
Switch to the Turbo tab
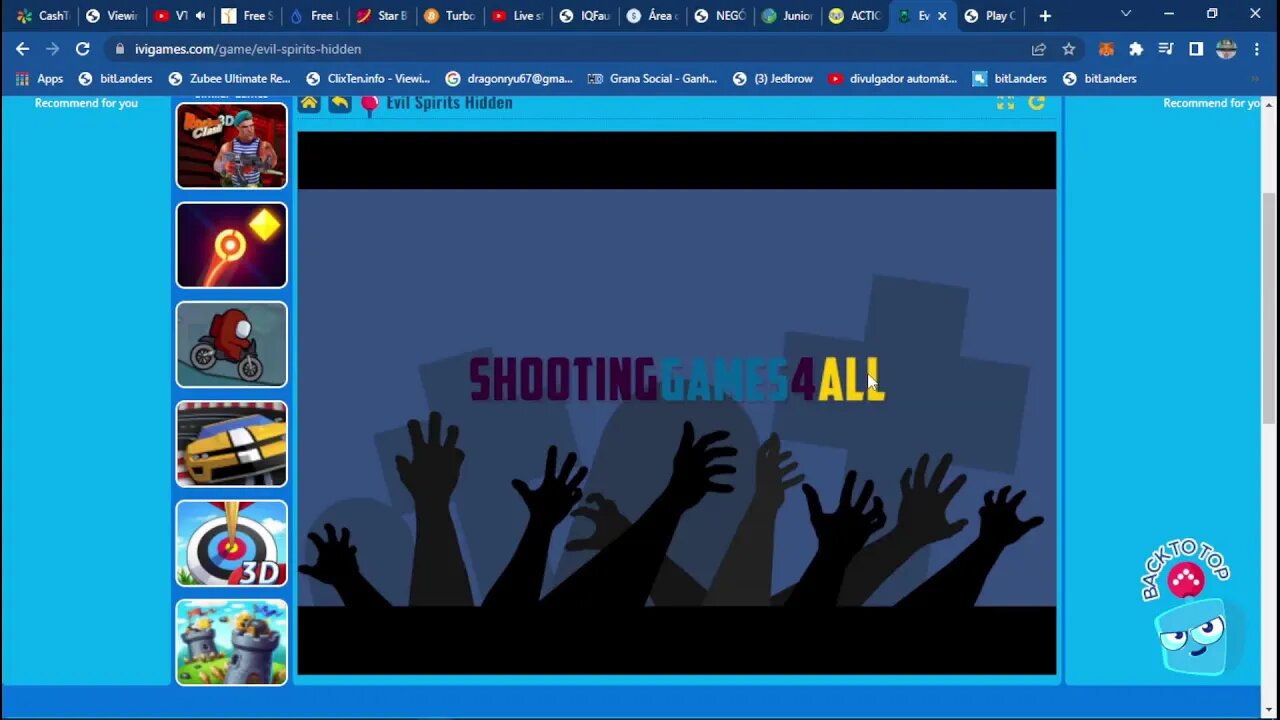[x=449, y=16]
